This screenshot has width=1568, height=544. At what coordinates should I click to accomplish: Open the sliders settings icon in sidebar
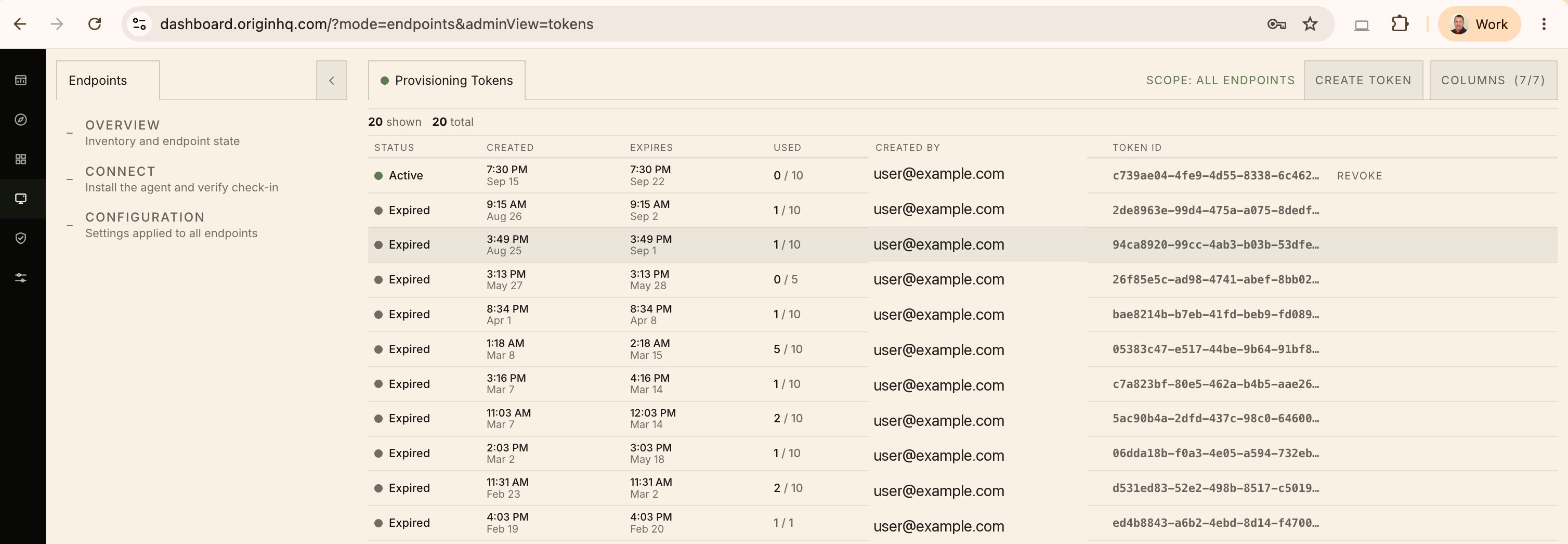21,278
